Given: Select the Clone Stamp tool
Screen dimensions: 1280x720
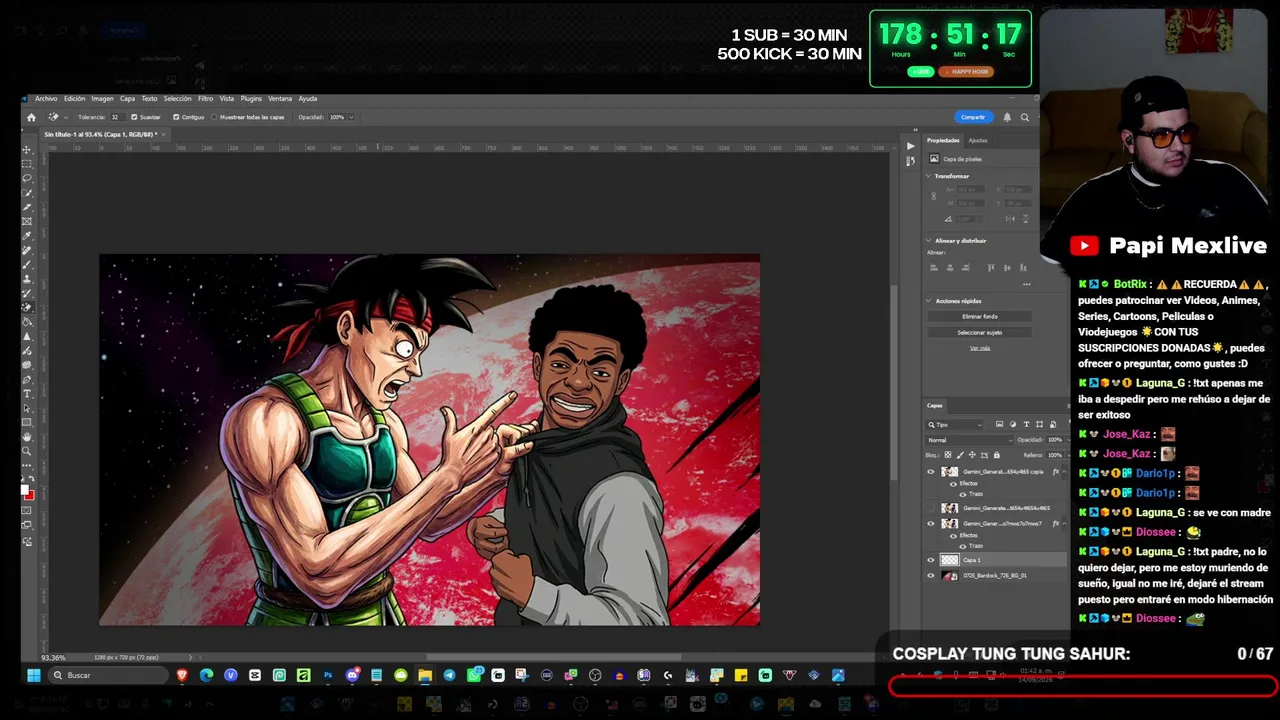Looking at the screenshot, I should point(27,278).
